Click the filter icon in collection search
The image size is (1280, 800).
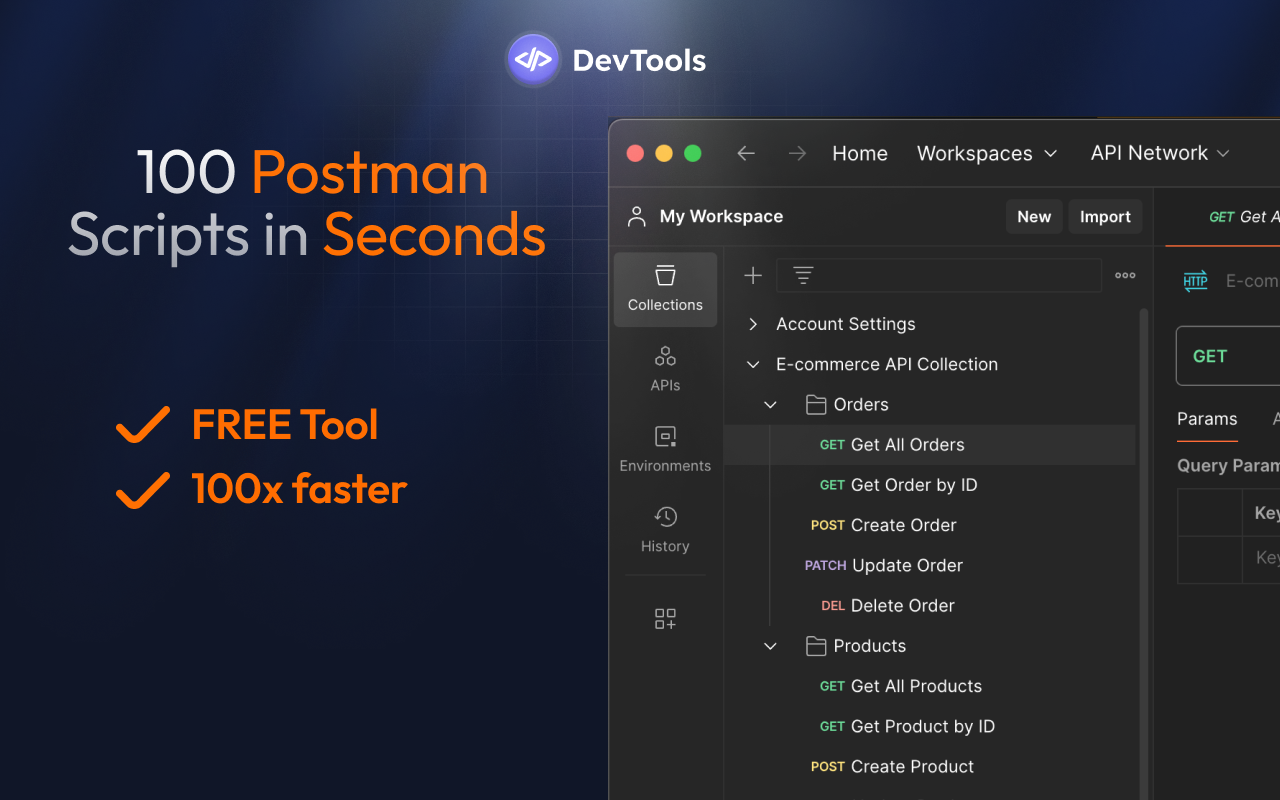[803, 276]
